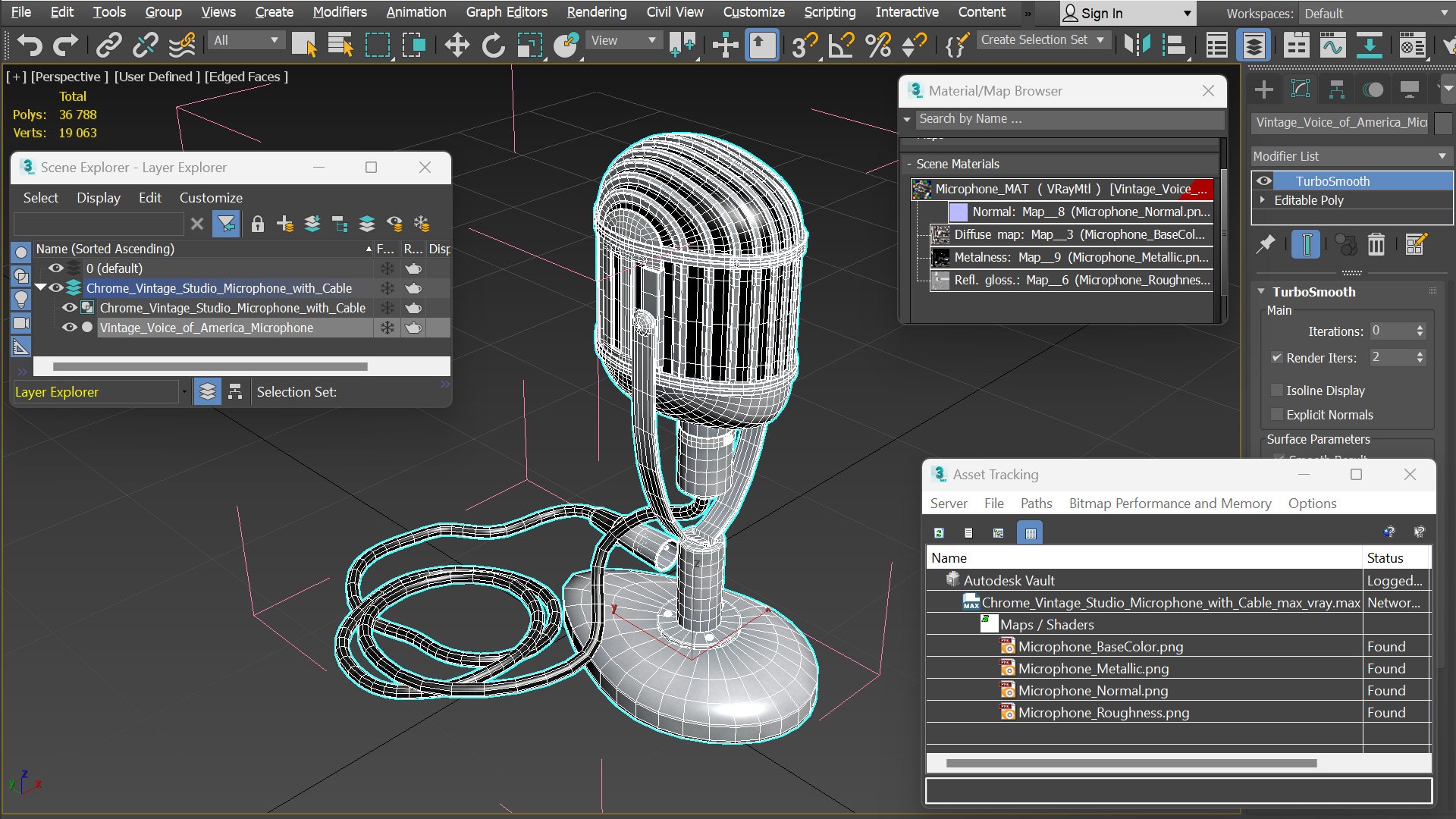Open Material/Map Browser options arrow
The image size is (1456, 819).
pos(907,119)
